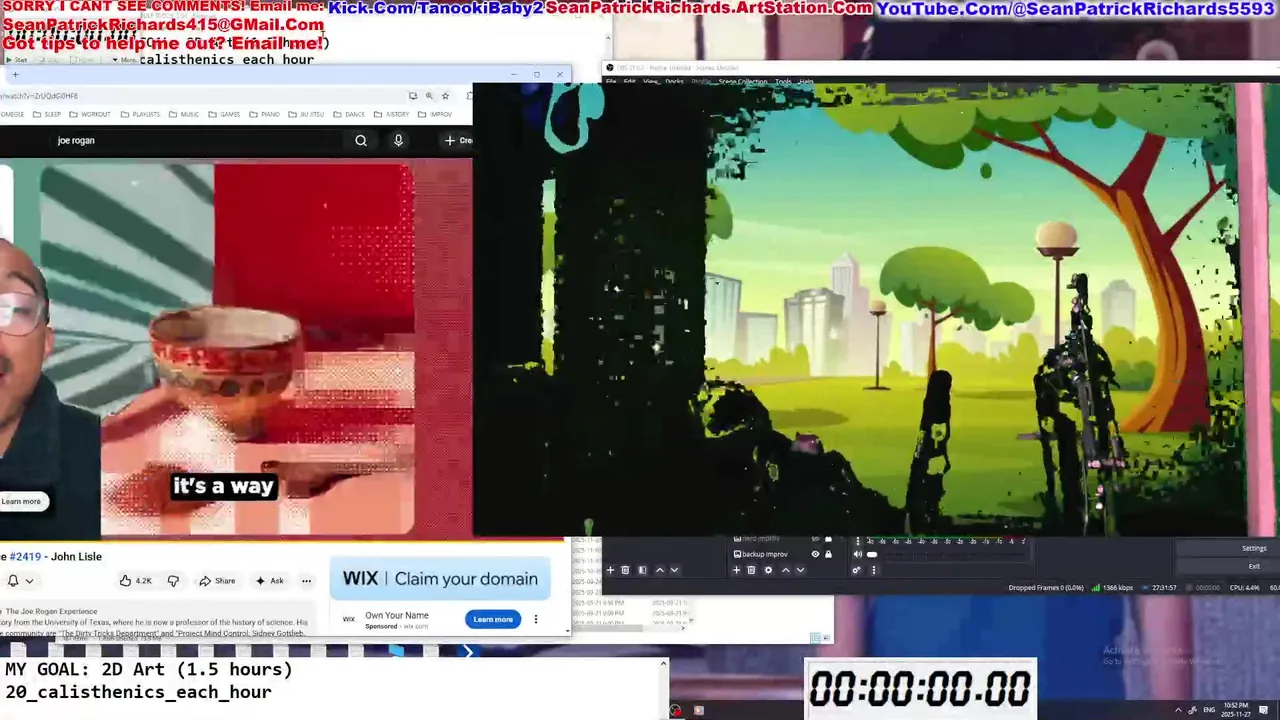1280x720 pixels.
Task: Like the video showing 4.2K likes
Action: [x=135, y=581]
